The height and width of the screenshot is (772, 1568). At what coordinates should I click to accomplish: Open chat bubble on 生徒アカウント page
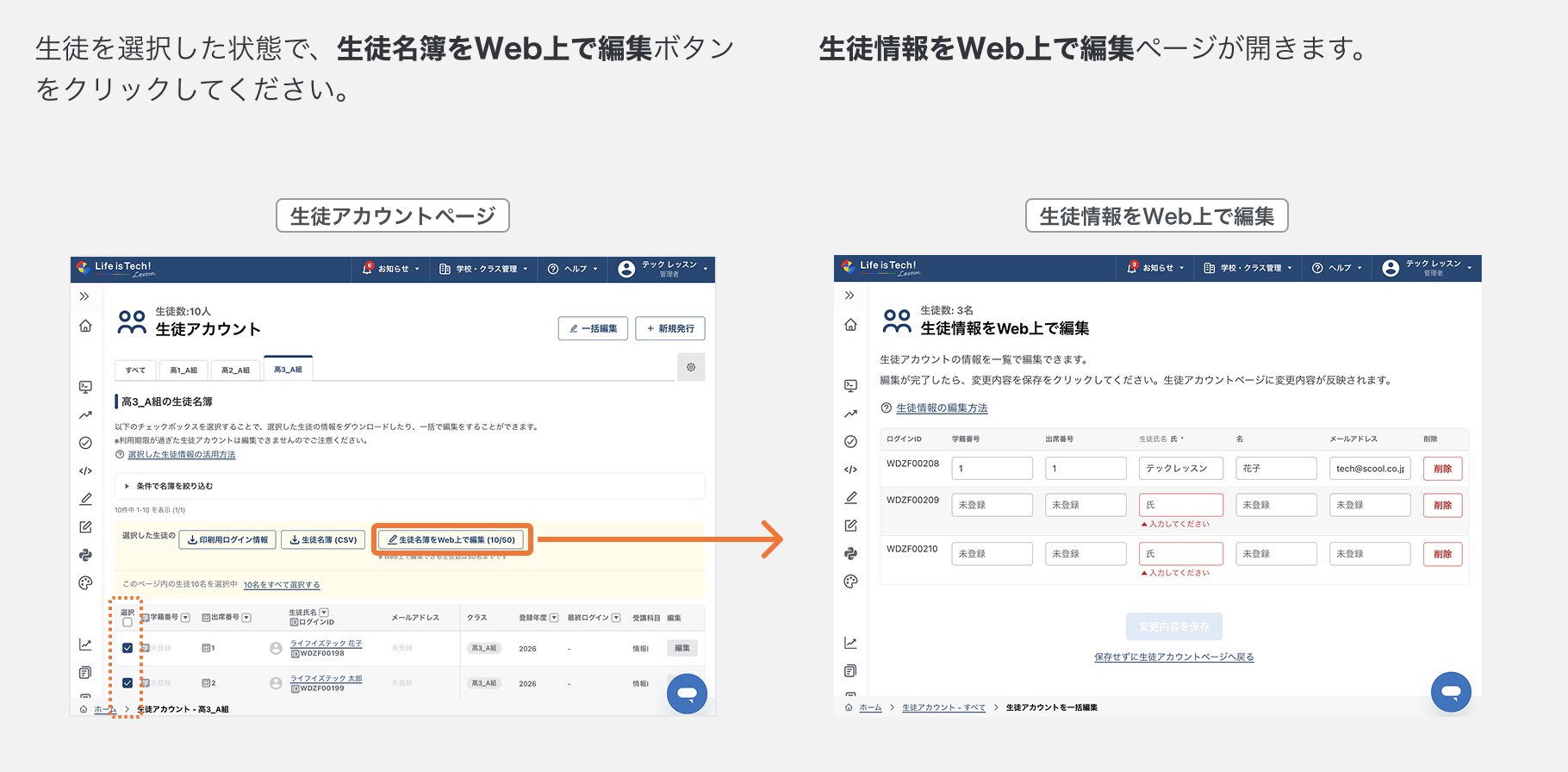687,694
